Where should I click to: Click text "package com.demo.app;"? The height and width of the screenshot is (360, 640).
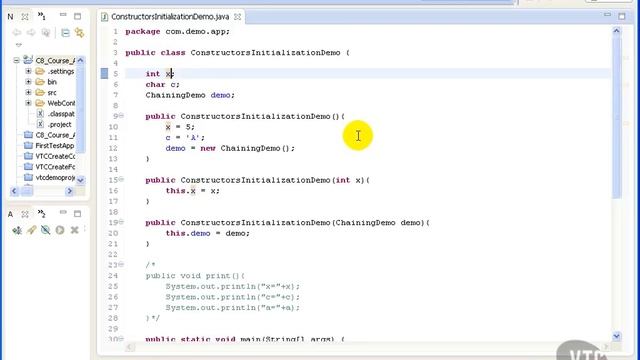[178, 31]
